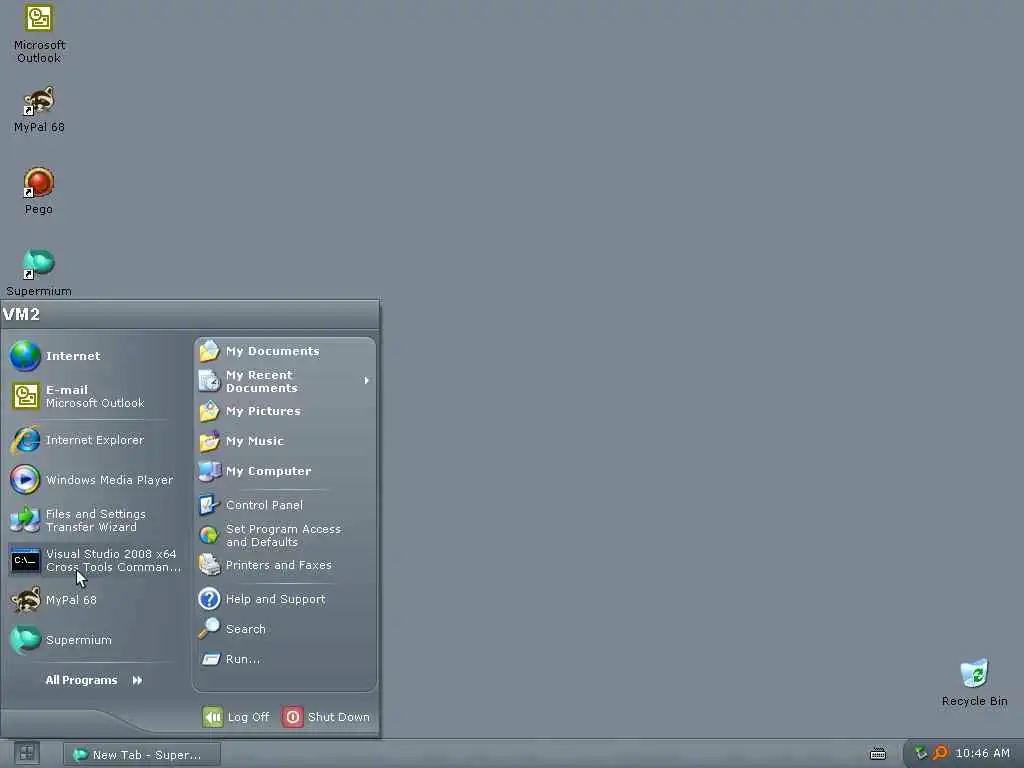Click Internet globe icon in Start menu
The height and width of the screenshot is (768, 1024).
(x=25, y=356)
